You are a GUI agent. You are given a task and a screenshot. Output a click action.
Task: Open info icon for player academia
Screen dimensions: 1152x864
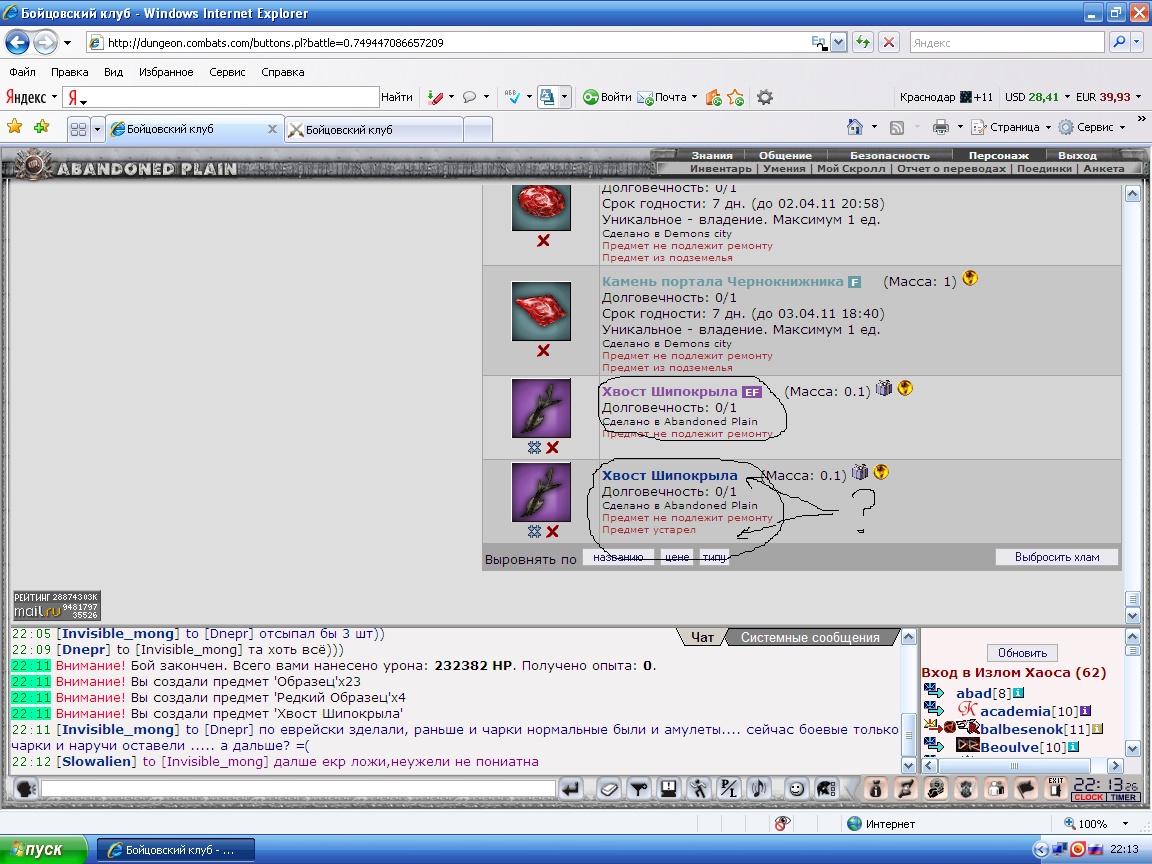point(1085,710)
